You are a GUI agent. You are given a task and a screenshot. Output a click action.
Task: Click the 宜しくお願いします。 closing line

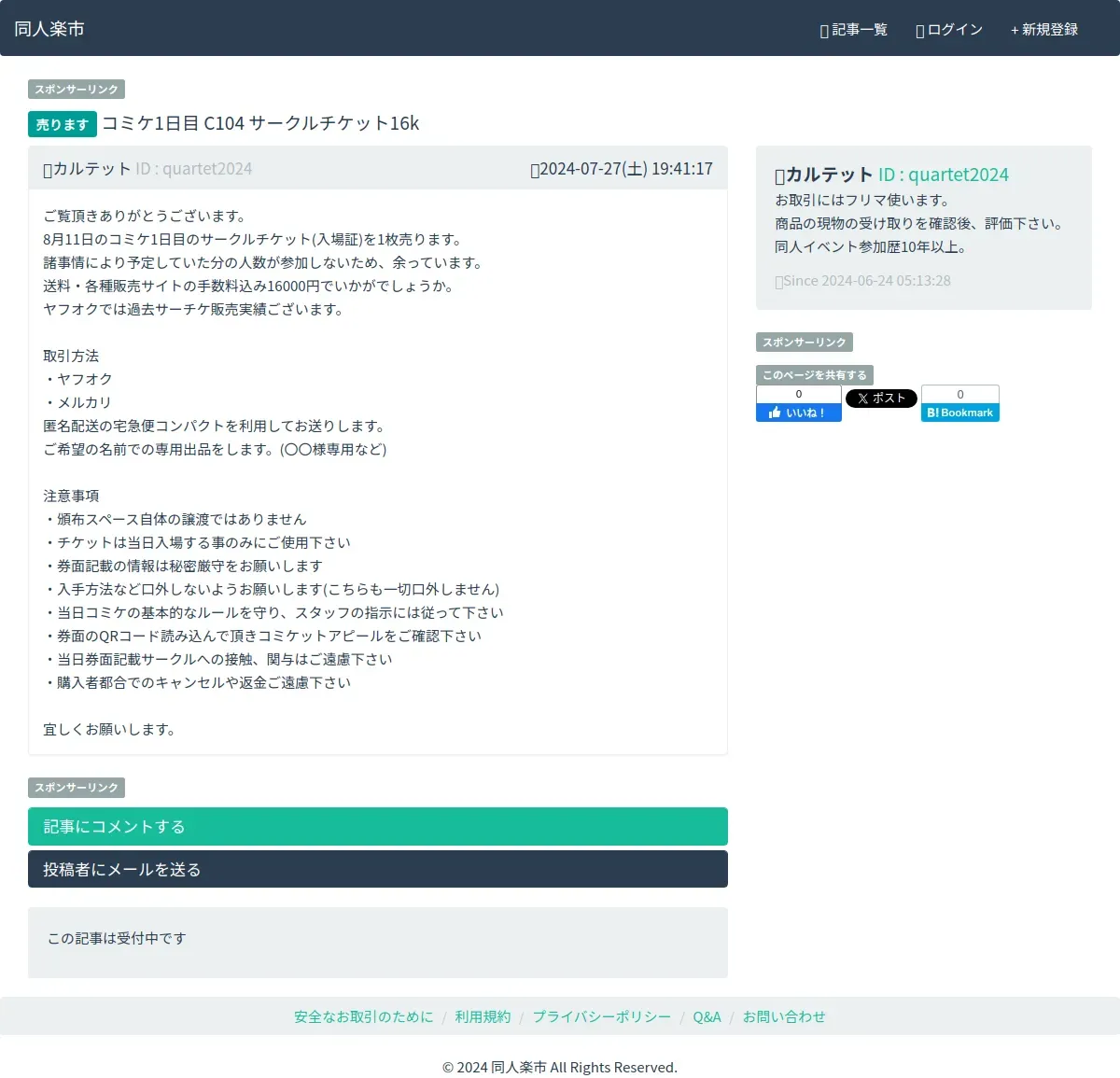click(x=111, y=730)
